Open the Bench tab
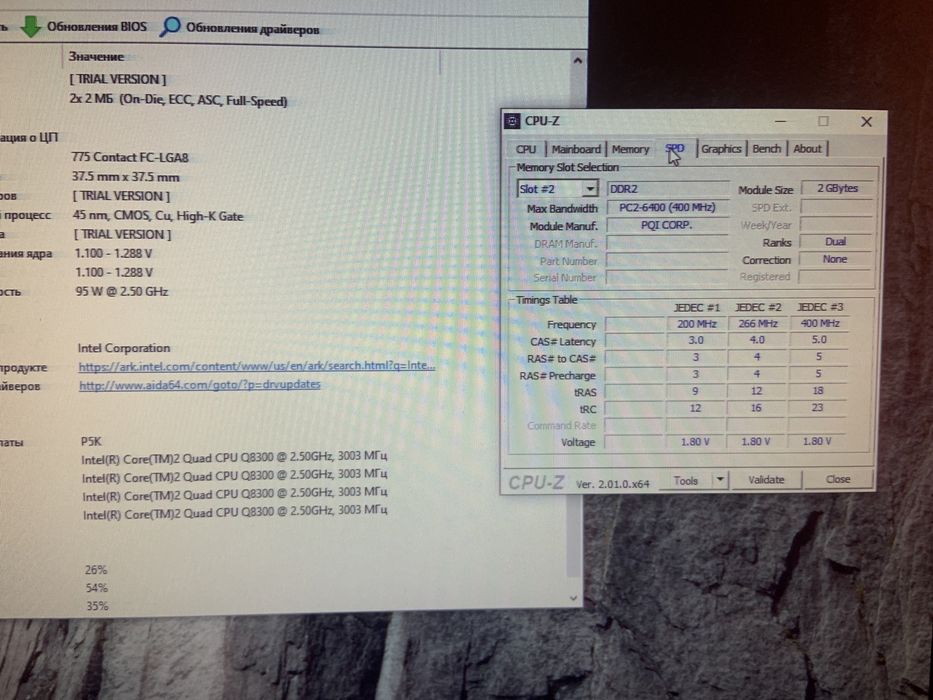This screenshot has width=933, height=700. pos(766,148)
